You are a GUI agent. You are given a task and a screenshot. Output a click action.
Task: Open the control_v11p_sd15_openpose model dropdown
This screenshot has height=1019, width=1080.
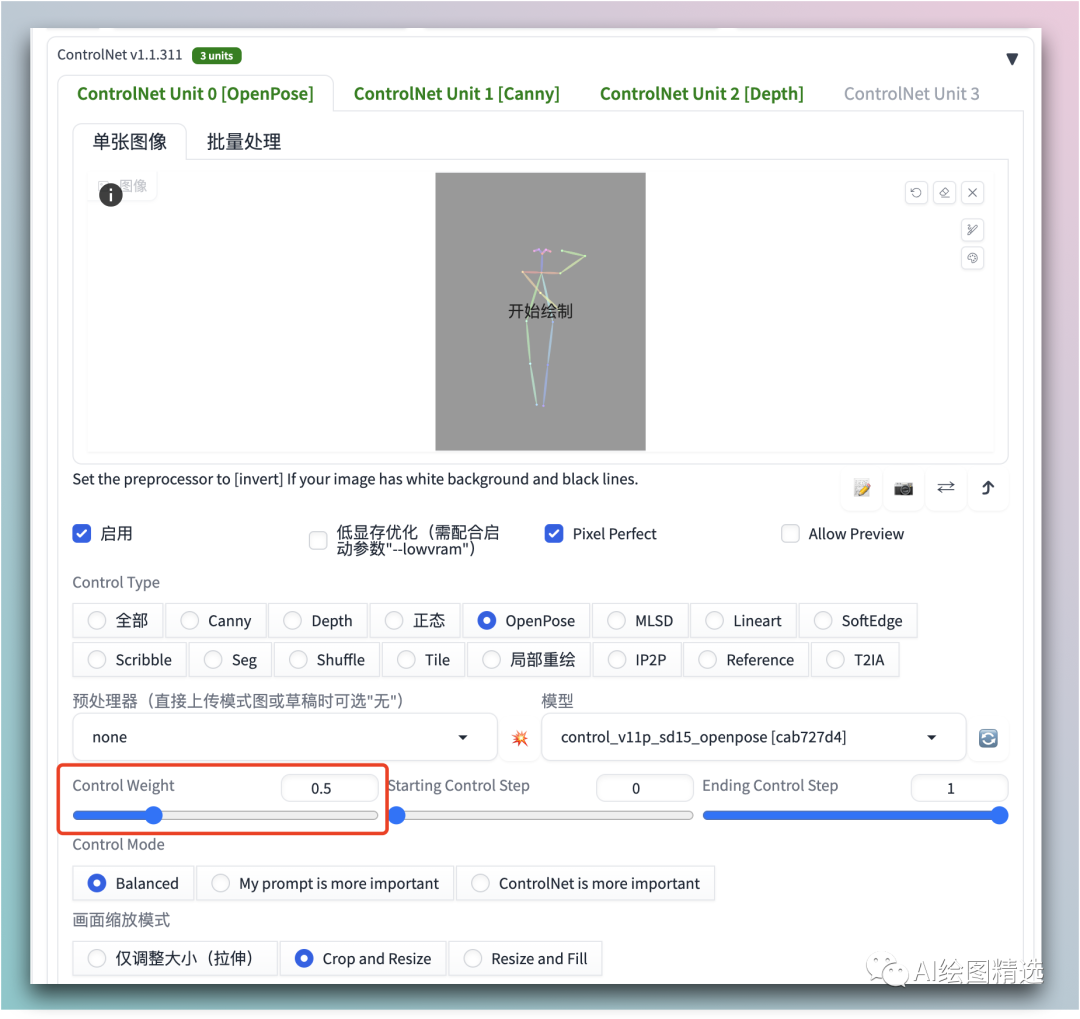754,736
